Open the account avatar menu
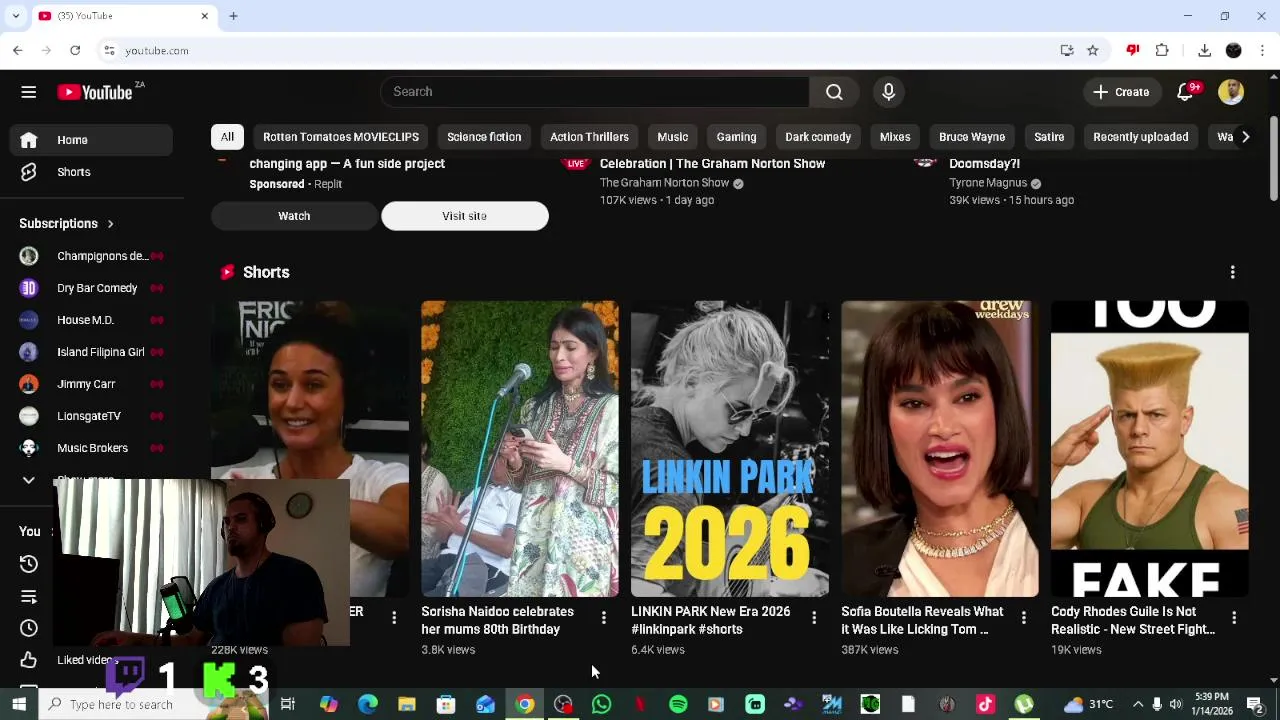Viewport: 1280px width, 720px height. click(1231, 92)
